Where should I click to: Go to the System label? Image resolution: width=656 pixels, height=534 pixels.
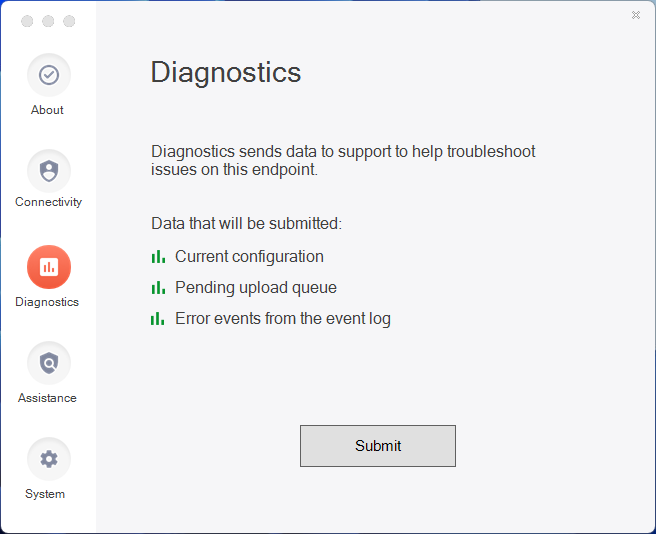click(45, 494)
